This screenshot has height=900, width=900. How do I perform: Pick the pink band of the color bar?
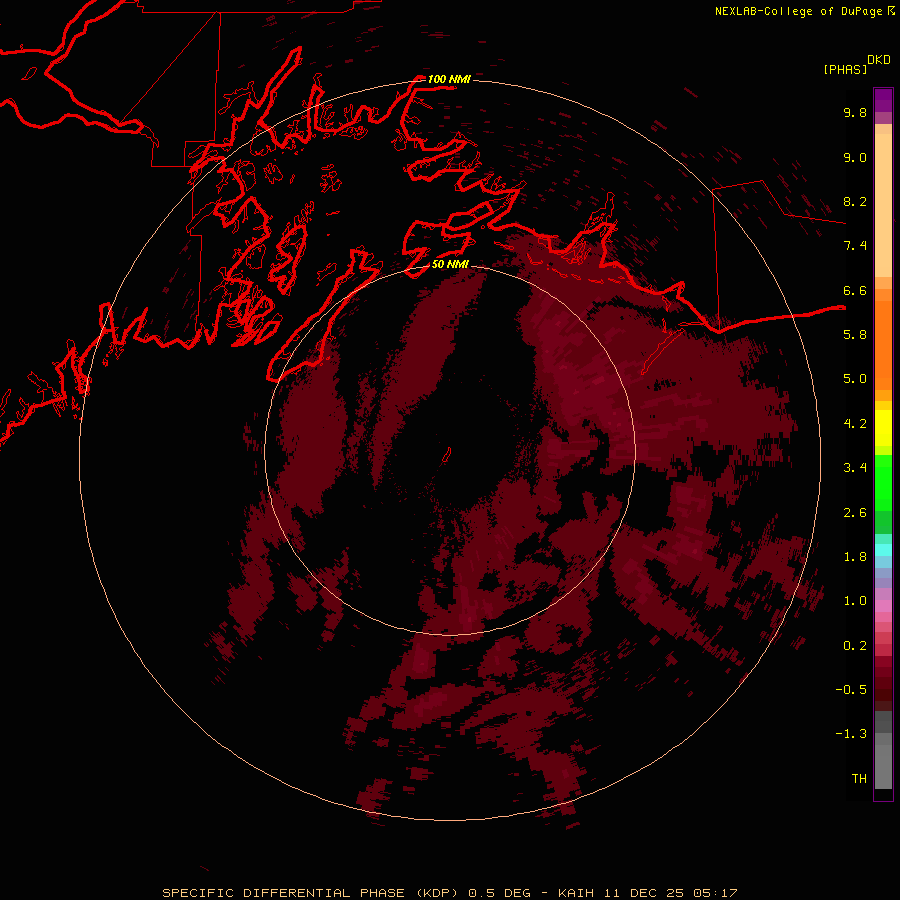tap(883, 606)
